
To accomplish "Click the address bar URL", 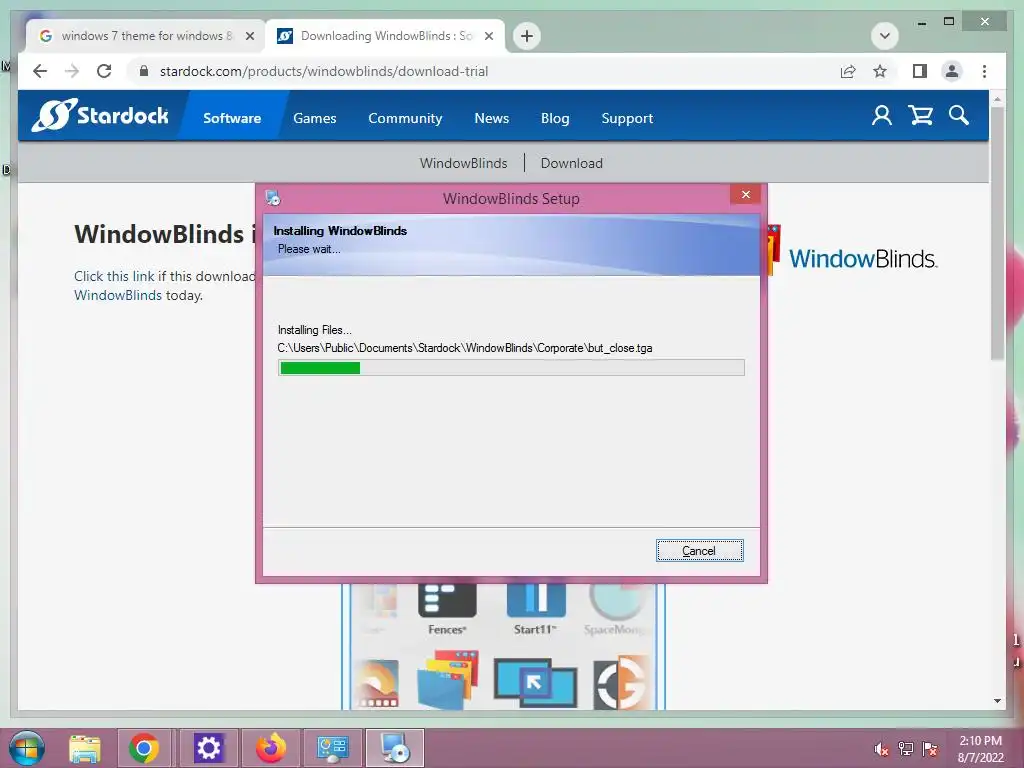I will tap(324, 71).
